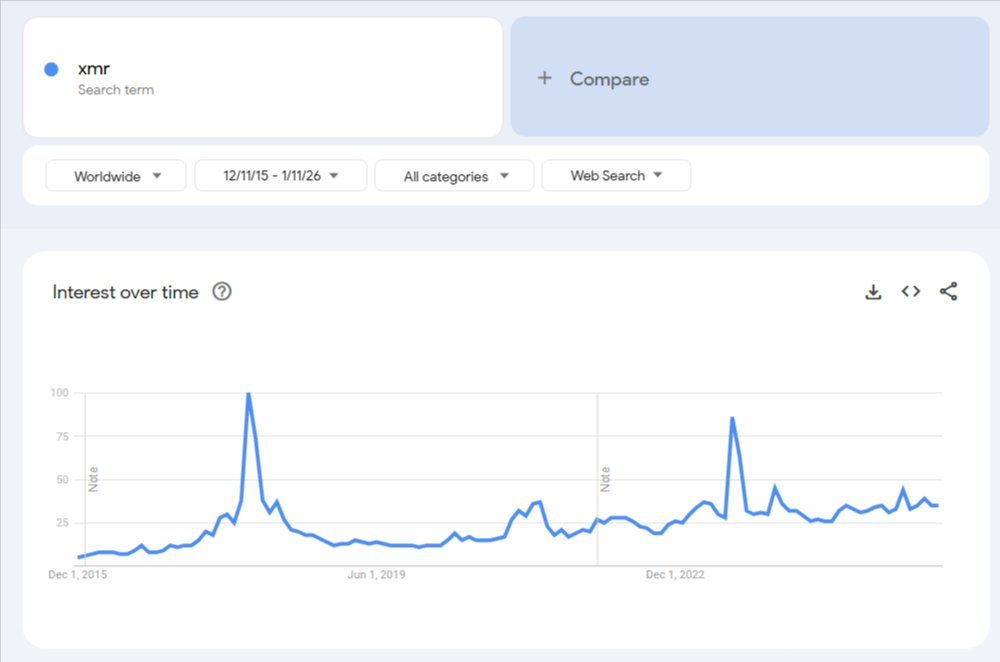Screen dimensions: 1000x662
Task: Expand the All categories dropdown
Action: tap(455, 176)
